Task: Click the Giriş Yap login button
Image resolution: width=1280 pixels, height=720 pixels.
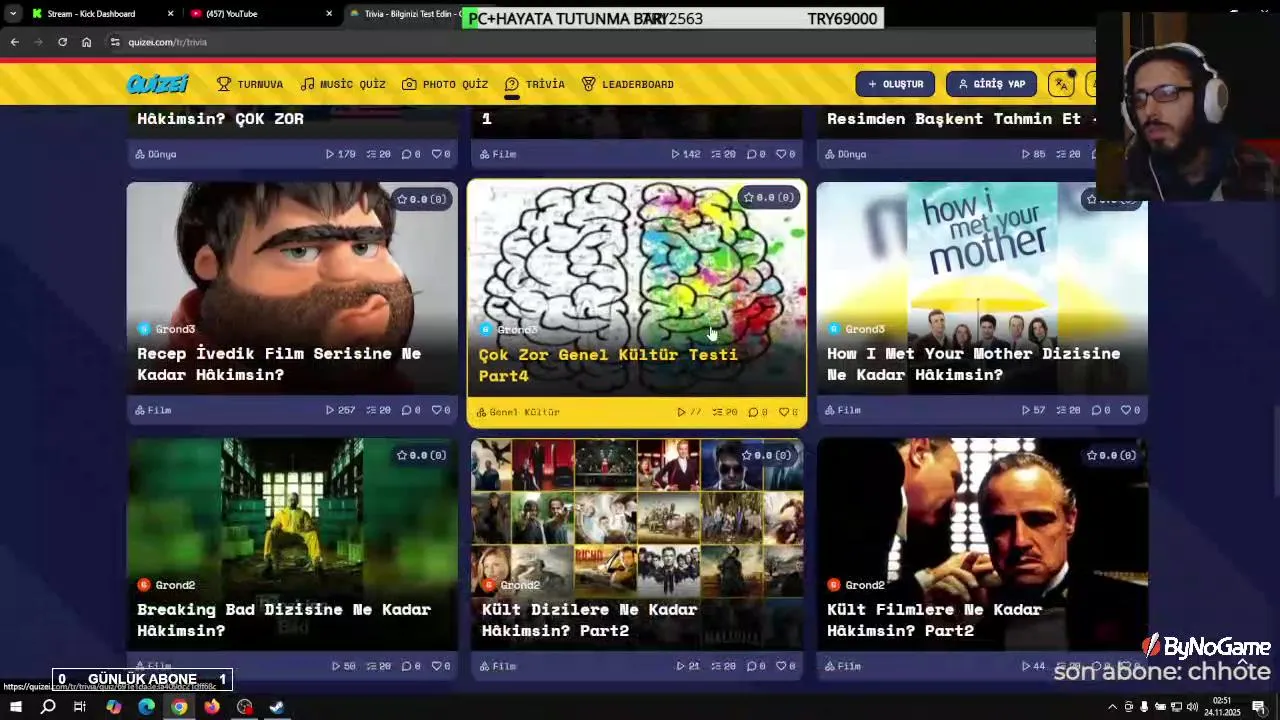Action: pyautogui.click(x=991, y=84)
